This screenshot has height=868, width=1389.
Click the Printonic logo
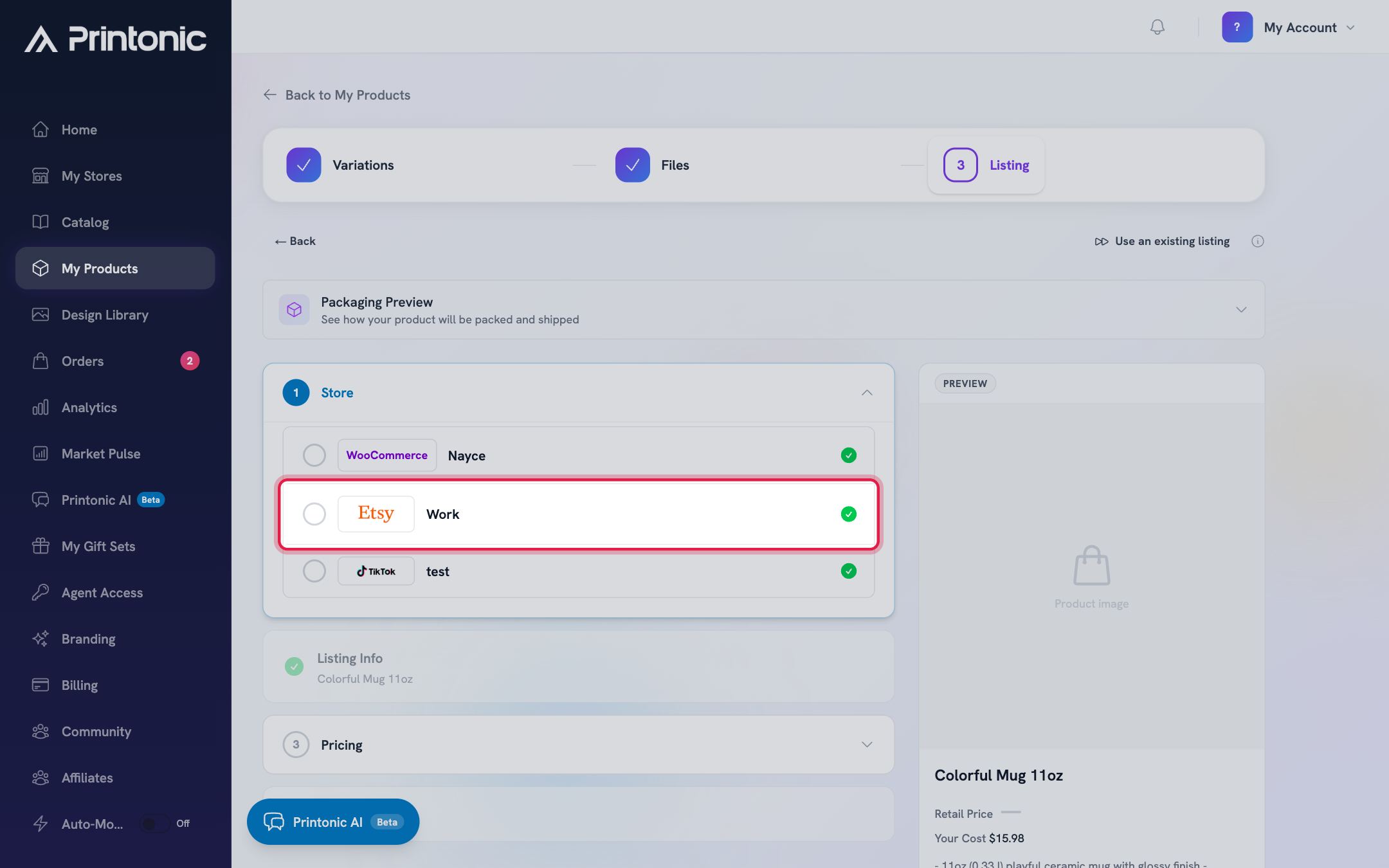pos(116,39)
